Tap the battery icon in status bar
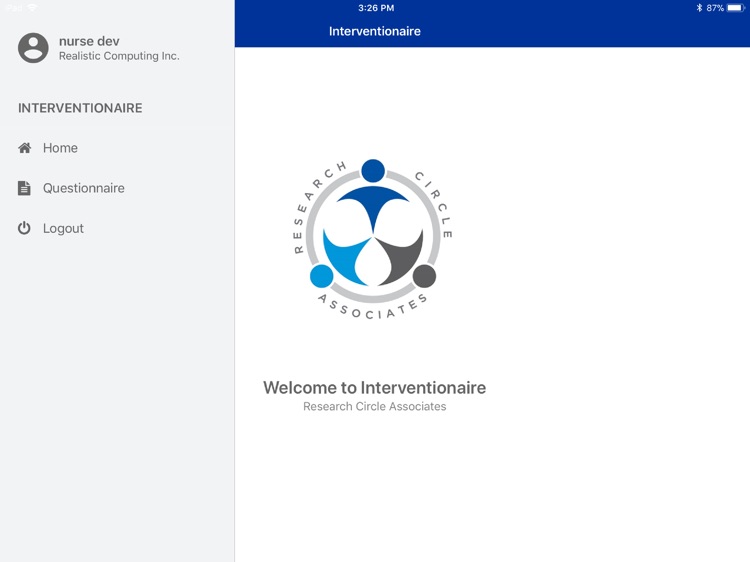The image size is (750, 562). [x=736, y=8]
